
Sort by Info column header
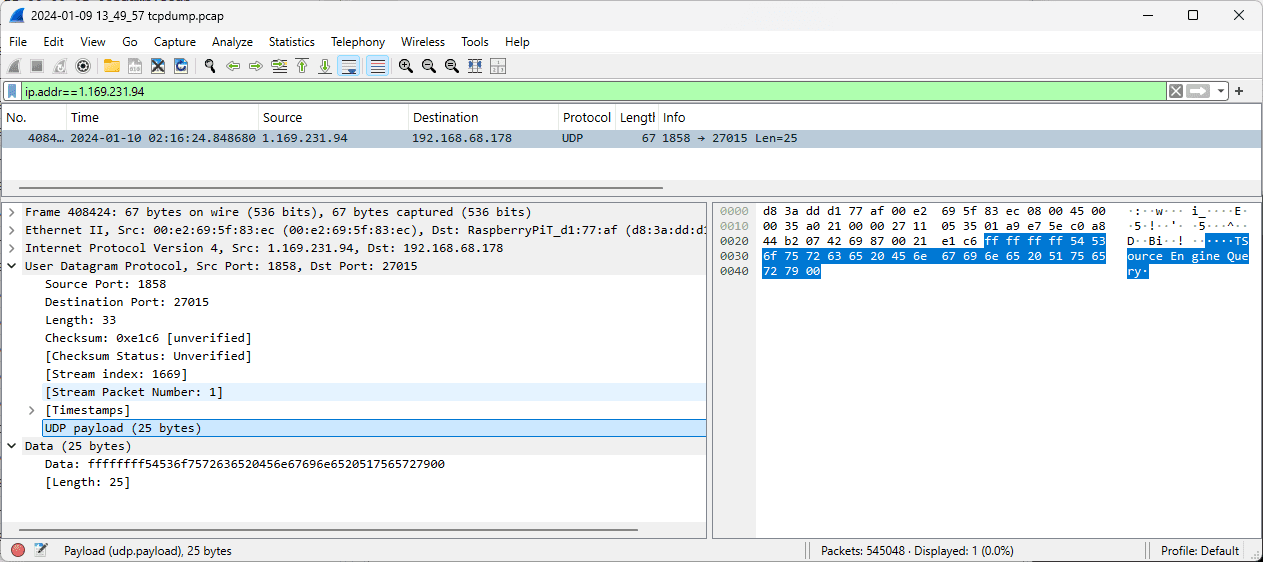coord(960,118)
